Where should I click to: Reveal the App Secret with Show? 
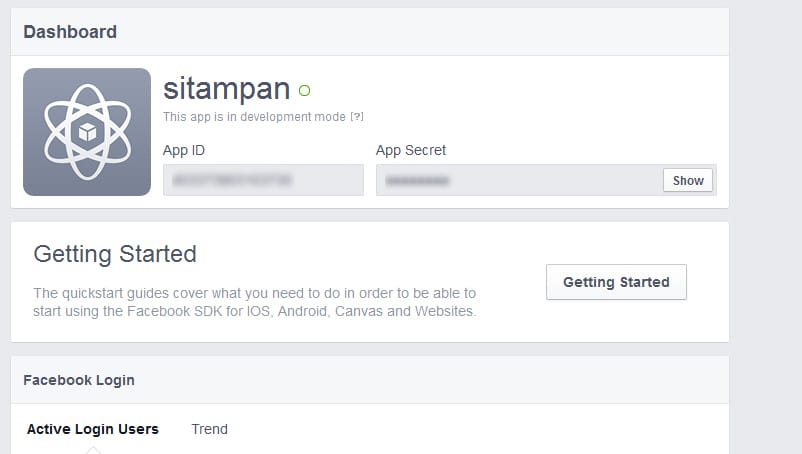pos(688,180)
